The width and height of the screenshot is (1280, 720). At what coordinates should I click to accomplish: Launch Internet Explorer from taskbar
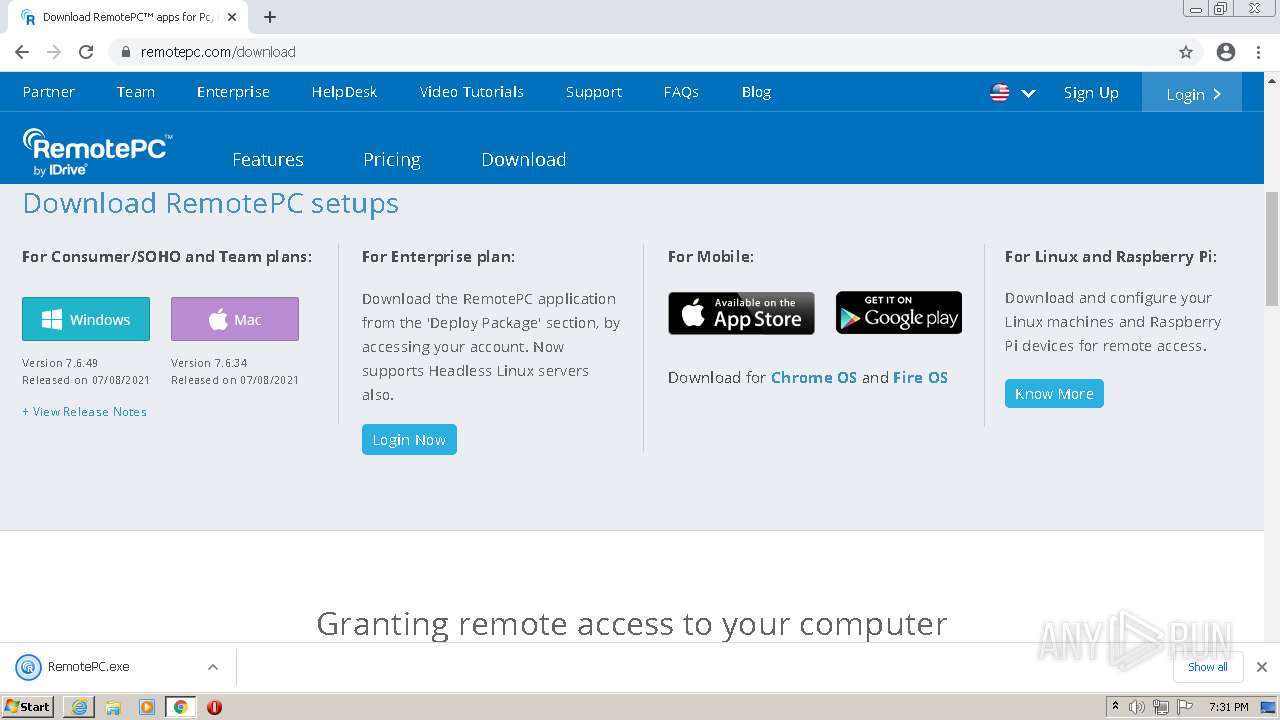tap(79, 707)
